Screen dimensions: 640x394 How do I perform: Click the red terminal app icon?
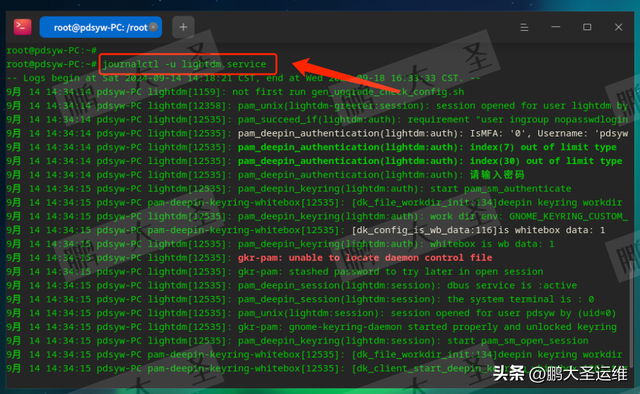(x=22, y=27)
